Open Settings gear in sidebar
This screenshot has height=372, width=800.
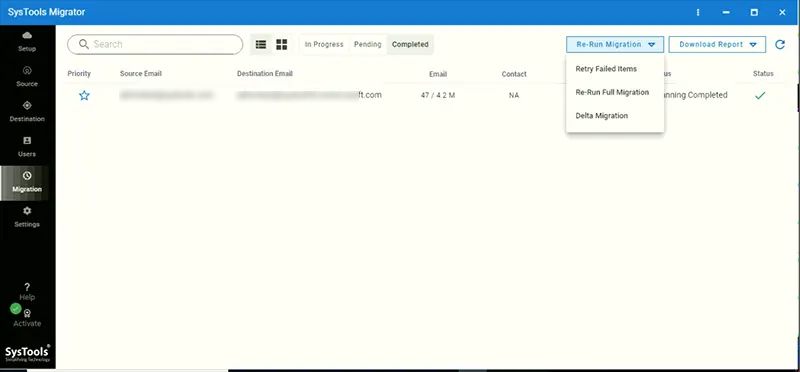pyautogui.click(x=27, y=217)
